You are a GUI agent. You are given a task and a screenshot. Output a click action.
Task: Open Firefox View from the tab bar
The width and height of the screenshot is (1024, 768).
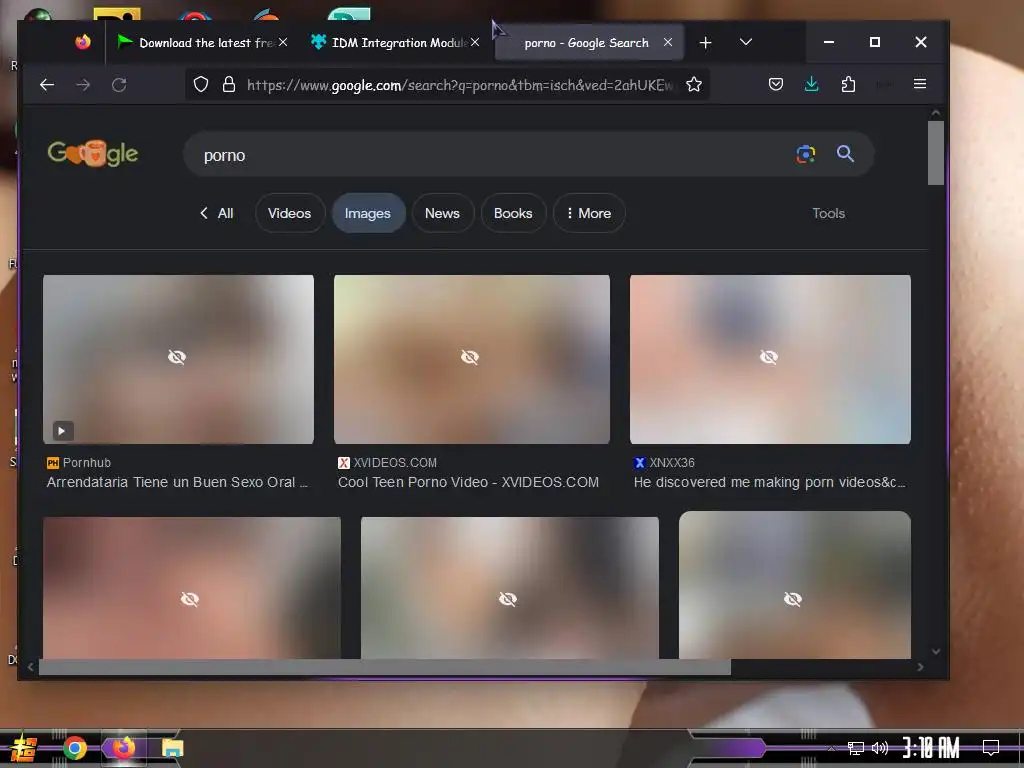click(83, 42)
